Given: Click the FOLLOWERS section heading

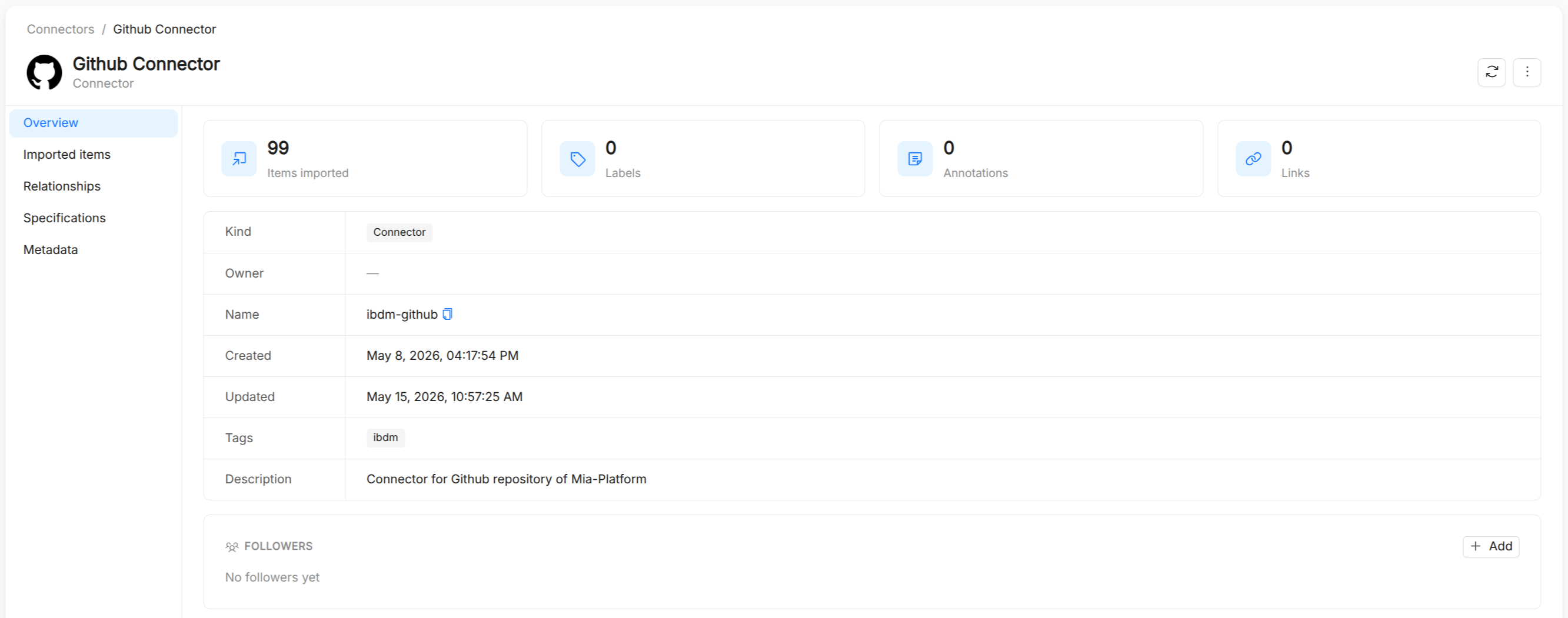Looking at the screenshot, I should [278, 546].
